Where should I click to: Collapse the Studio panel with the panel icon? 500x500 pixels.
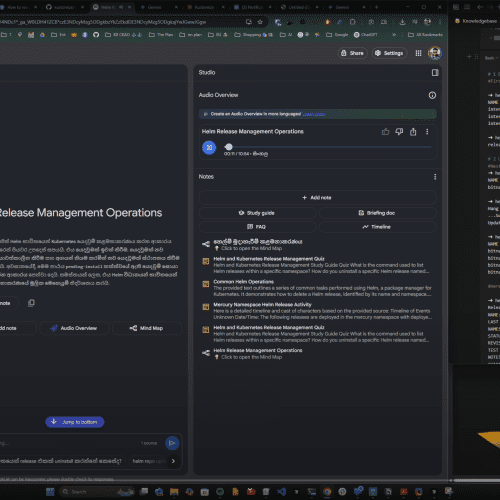click(x=435, y=73)
